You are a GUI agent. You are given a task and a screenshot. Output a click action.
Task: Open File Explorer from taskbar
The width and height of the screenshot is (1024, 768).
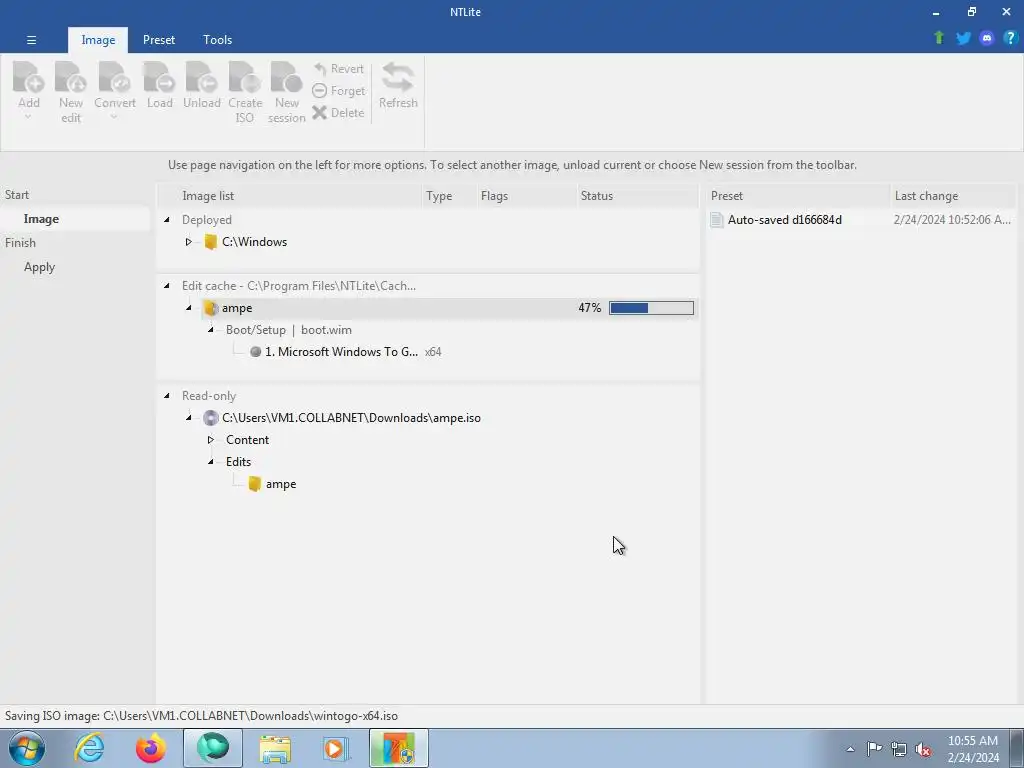point(275,748)
